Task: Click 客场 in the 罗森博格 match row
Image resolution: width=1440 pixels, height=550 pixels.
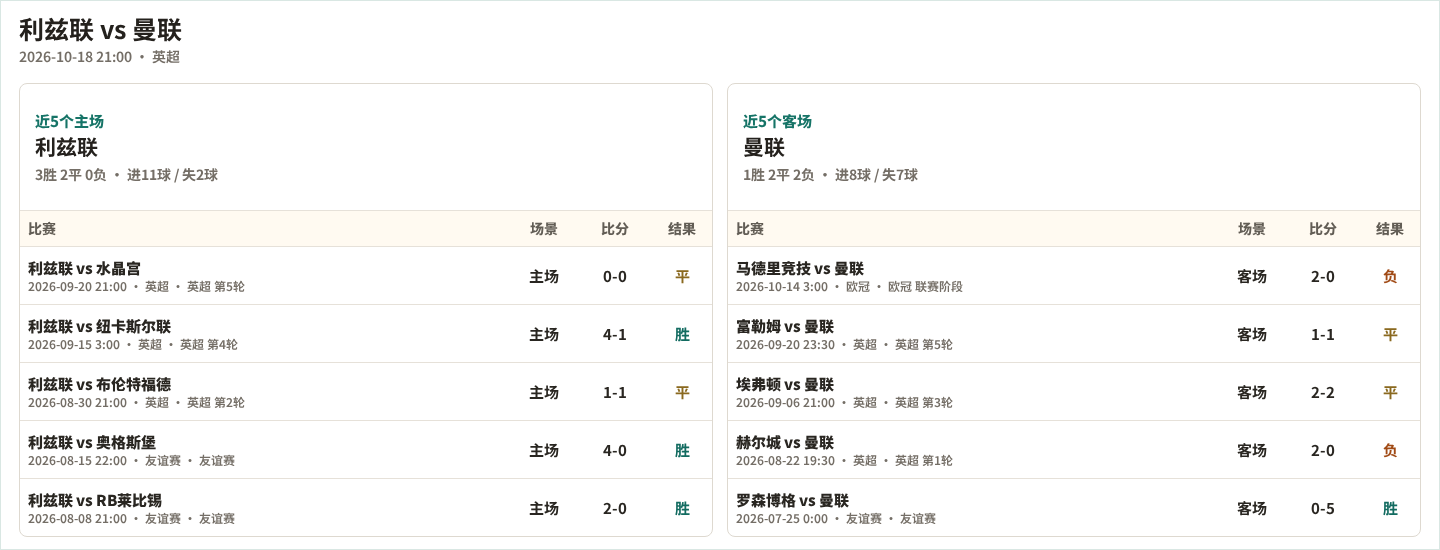Action: click(1252, 508)
